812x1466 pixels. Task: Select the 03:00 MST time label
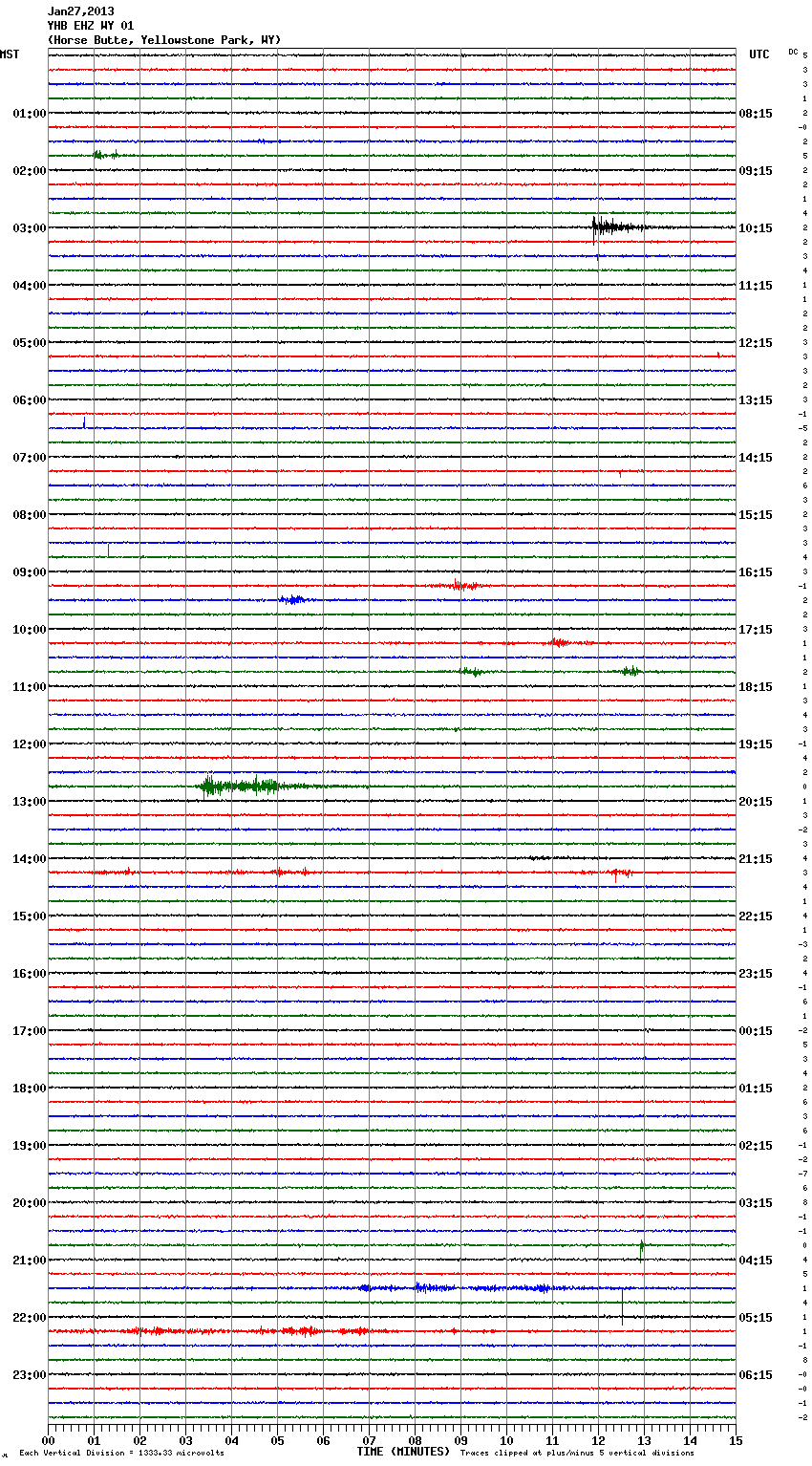[x=30, y=228]
